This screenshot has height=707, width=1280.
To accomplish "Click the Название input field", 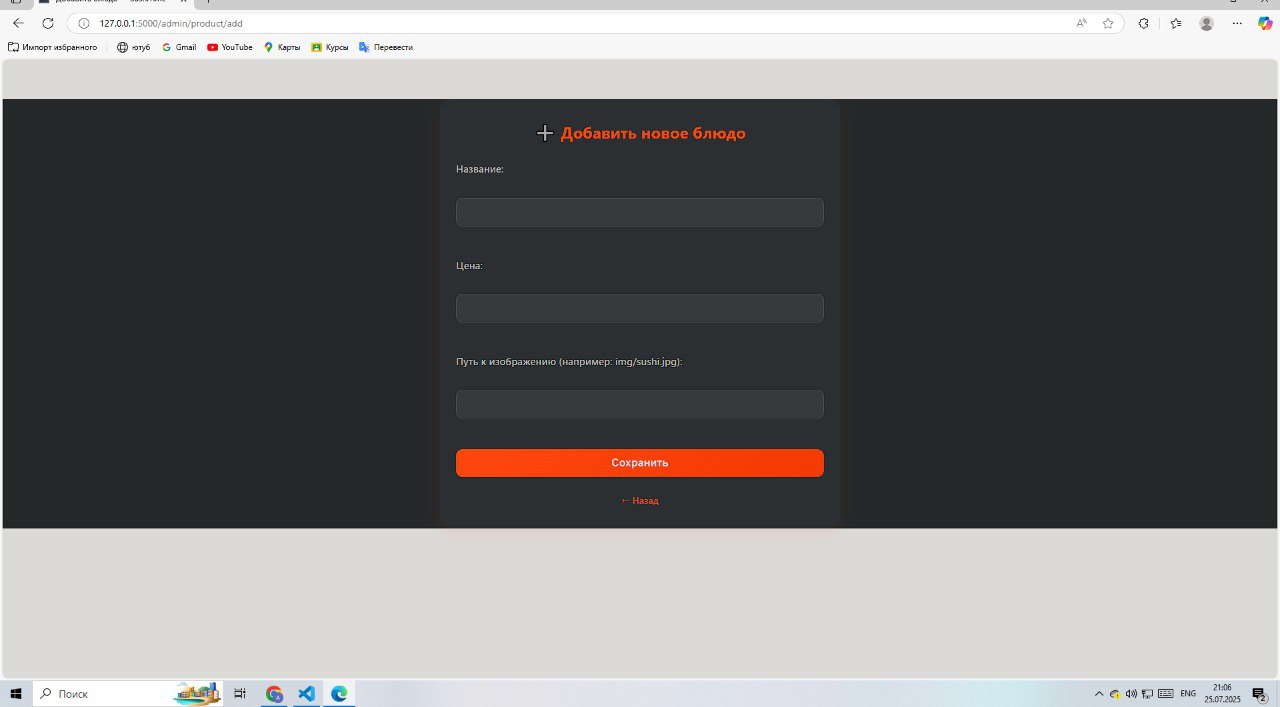I will (x=640, y=212).
